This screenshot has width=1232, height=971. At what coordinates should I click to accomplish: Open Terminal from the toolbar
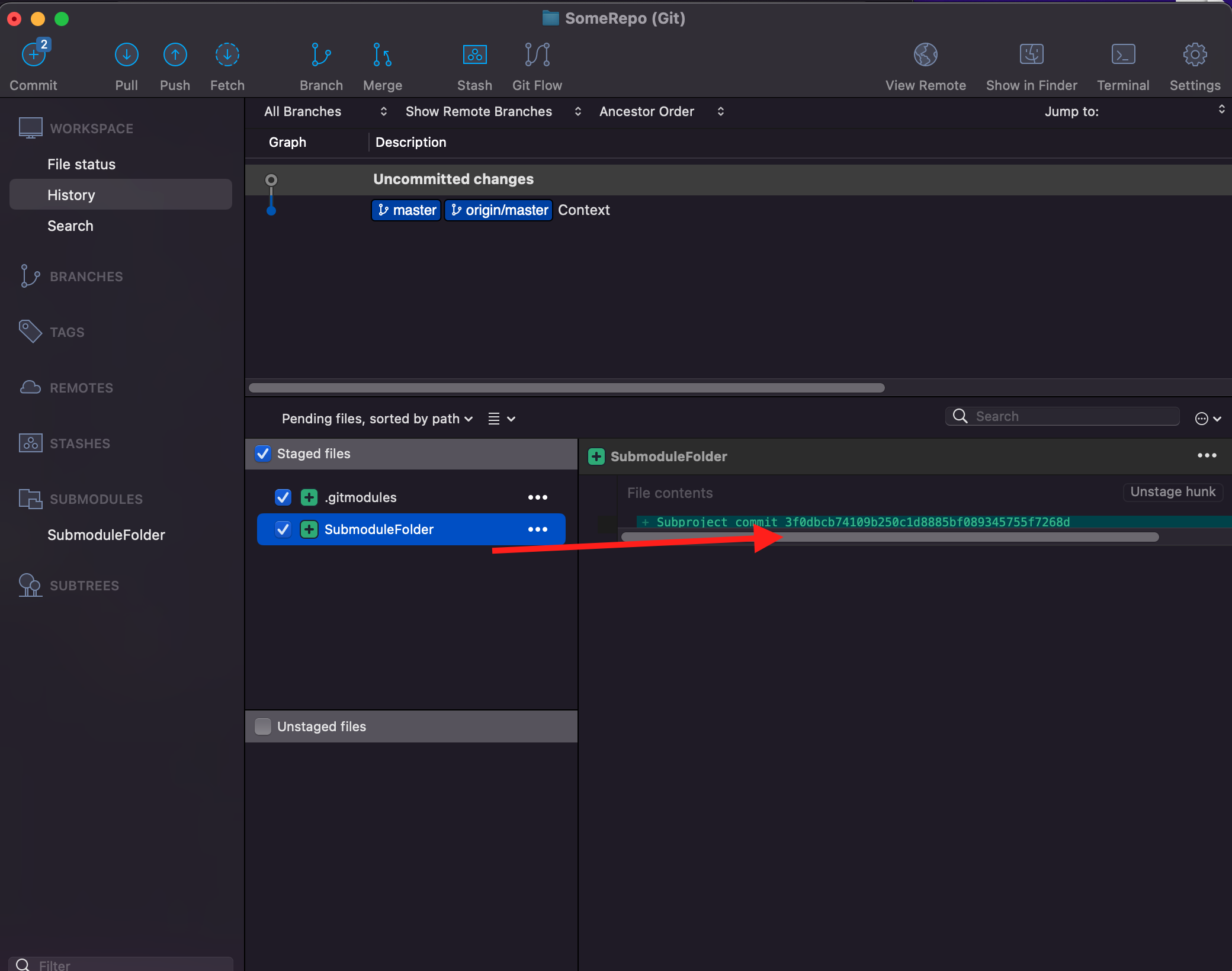(1122, 56)
